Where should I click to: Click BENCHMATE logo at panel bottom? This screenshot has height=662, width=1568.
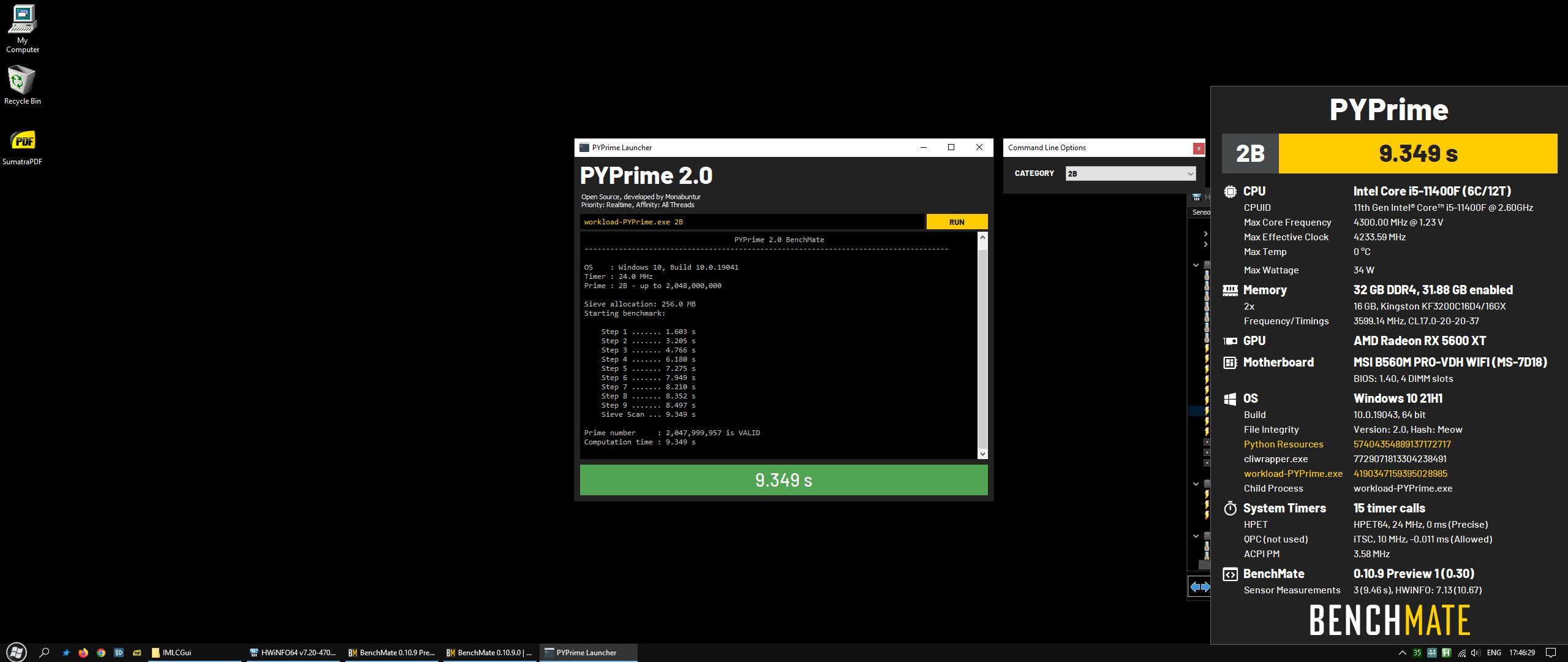pos(1389,620)
